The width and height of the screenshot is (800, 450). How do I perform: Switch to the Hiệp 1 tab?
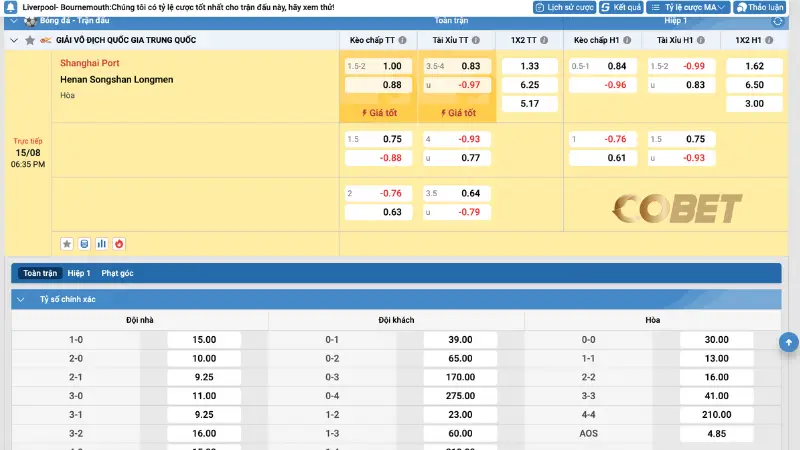coord(78,273)
